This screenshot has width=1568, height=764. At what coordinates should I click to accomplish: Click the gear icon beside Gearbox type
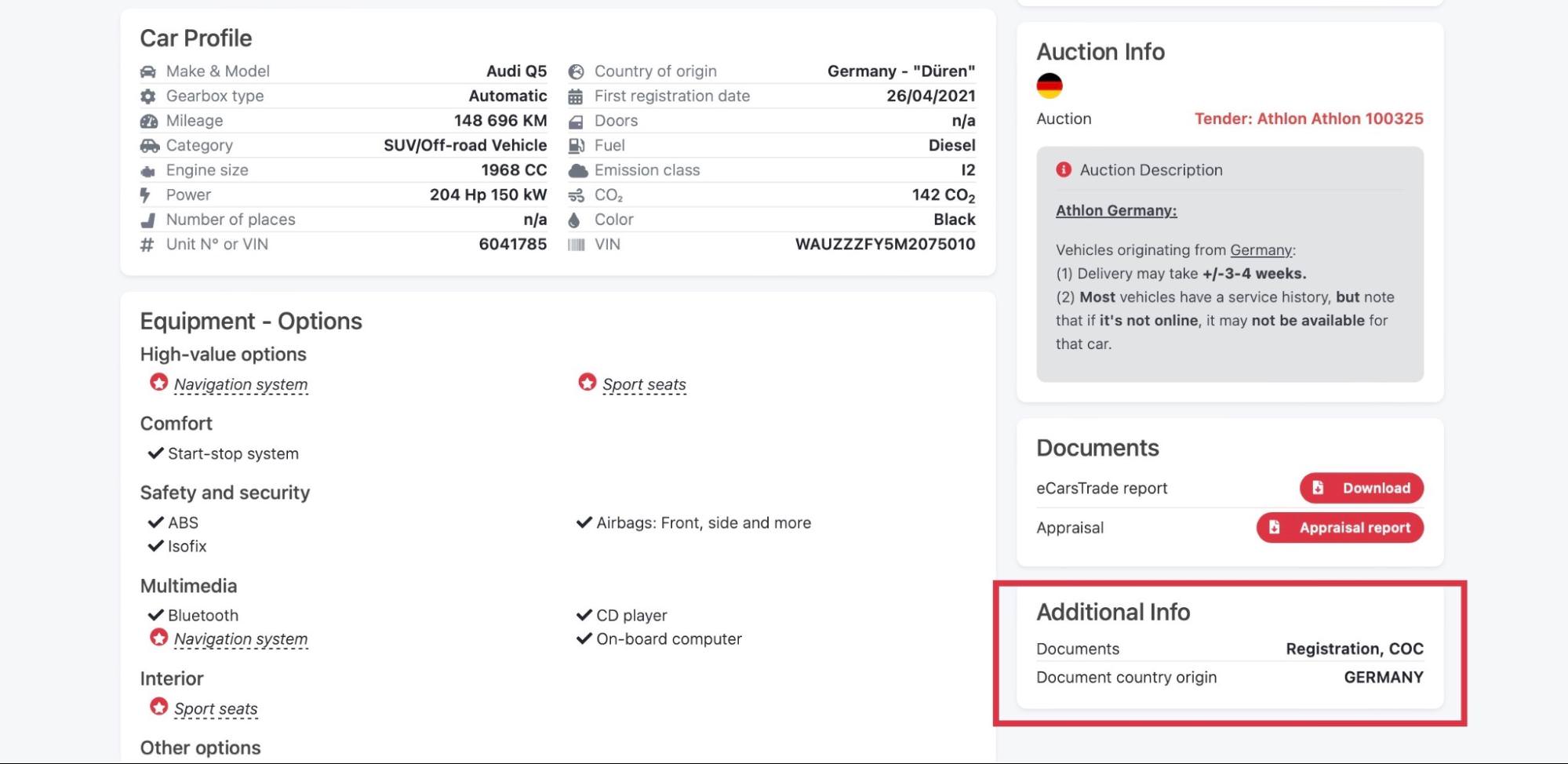click(147, 96)
